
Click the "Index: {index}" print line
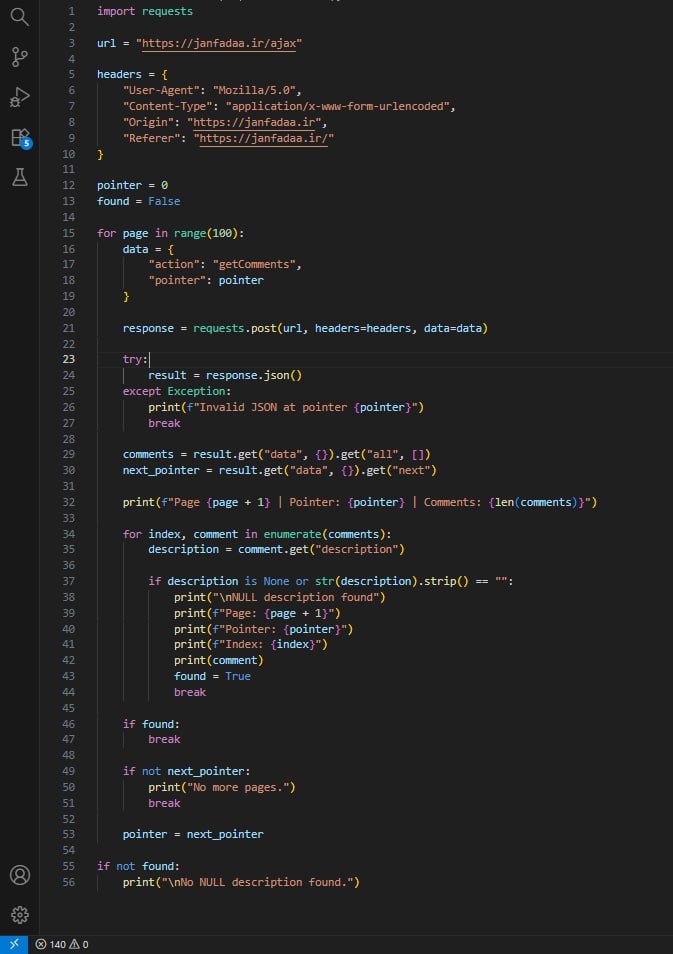tap(251, 644)
